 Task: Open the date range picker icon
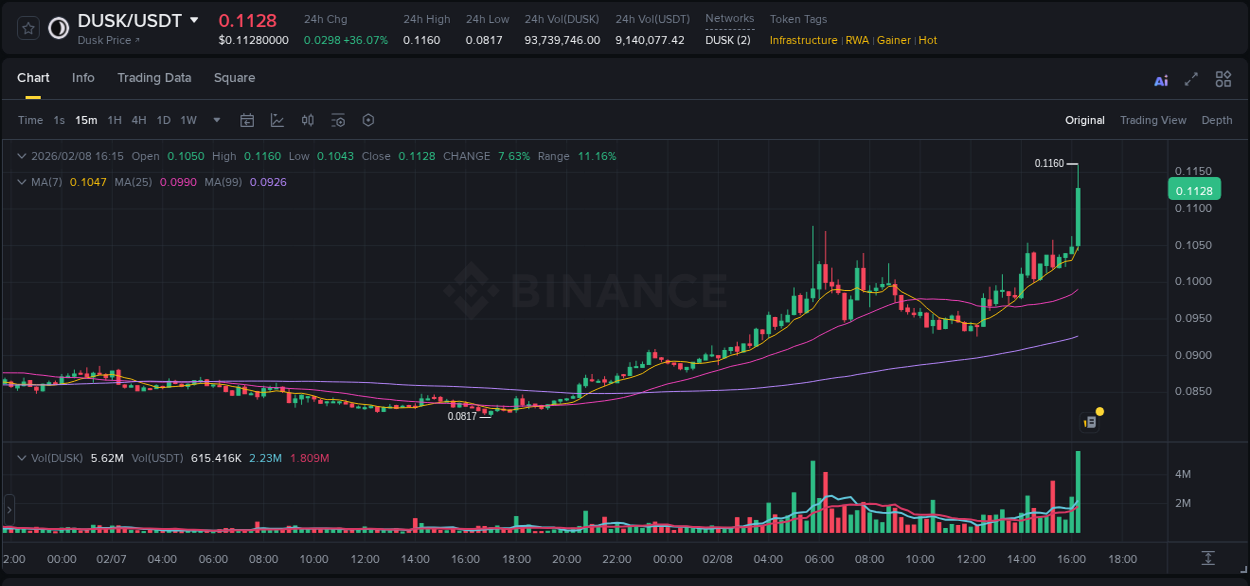pyautogui.click(x=247, y=120)
